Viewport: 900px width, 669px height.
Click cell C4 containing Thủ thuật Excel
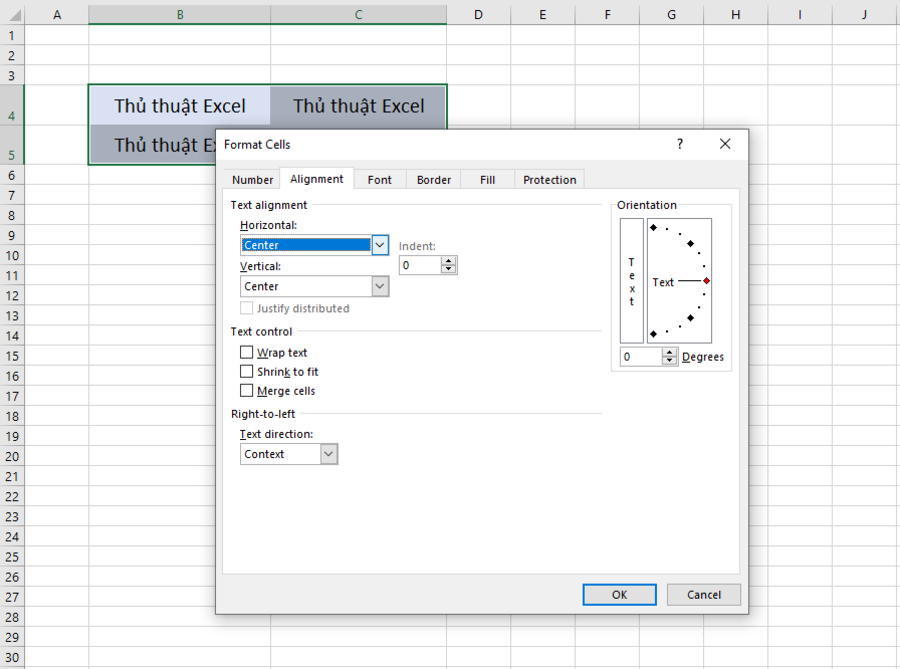[359, 106]
